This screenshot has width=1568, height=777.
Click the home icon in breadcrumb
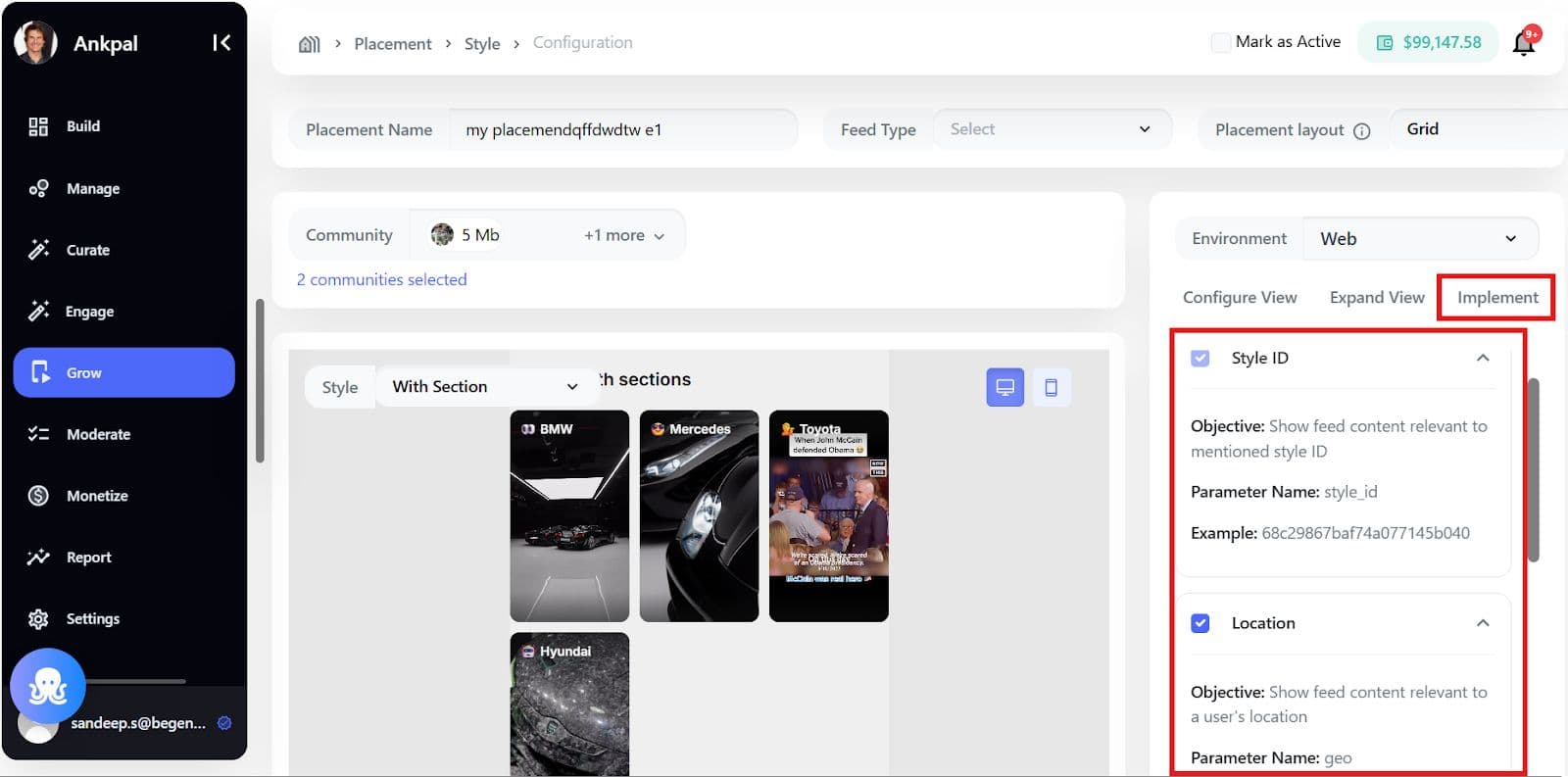coord(310,44)
